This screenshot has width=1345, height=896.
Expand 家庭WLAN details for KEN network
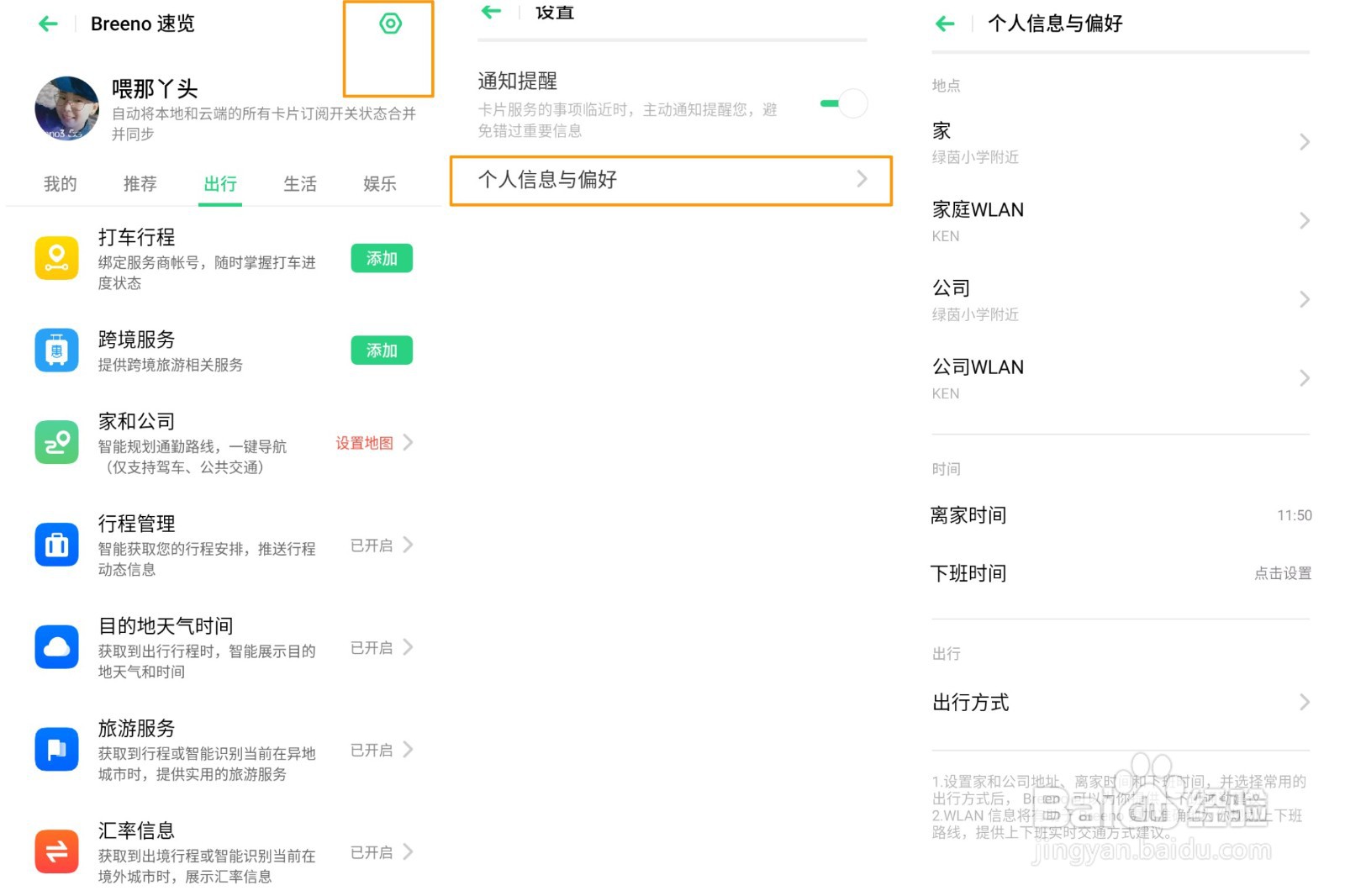[x=1120, y=220]
